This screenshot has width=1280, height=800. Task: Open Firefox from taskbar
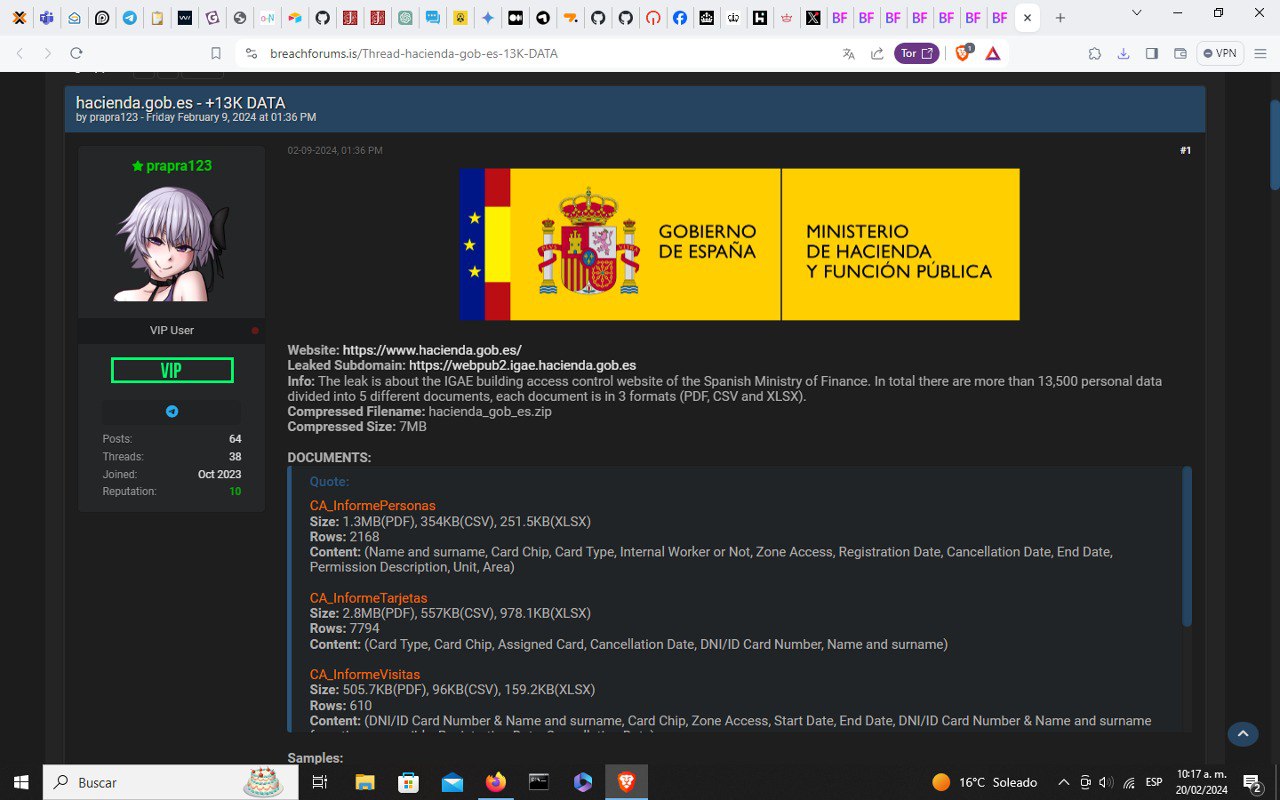pos(496,782)
